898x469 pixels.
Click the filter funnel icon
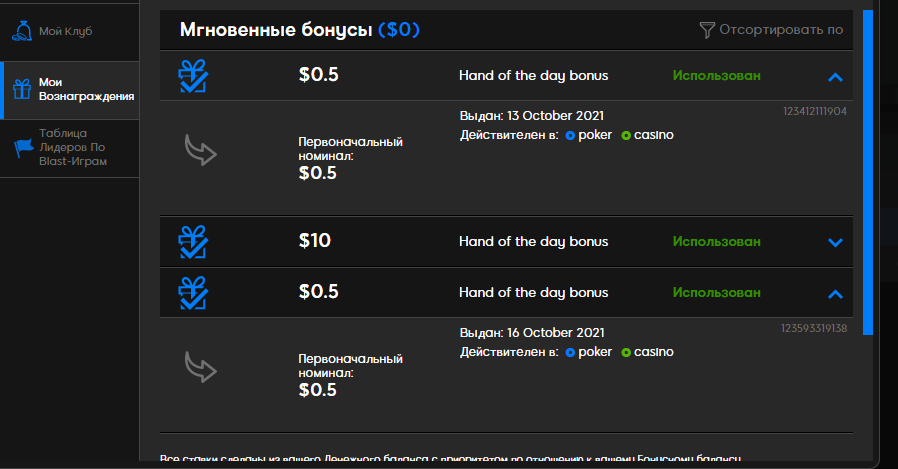coord(707,30)
